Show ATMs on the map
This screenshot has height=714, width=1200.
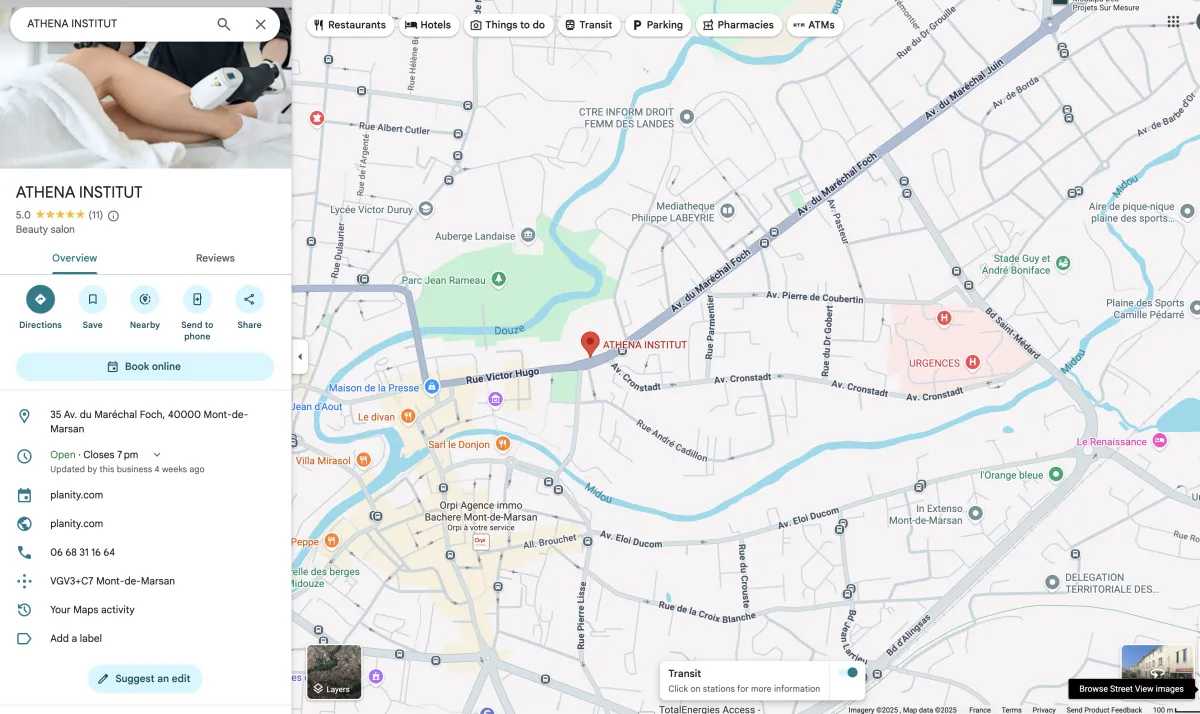pyautogui.click(x=814, y=25)
